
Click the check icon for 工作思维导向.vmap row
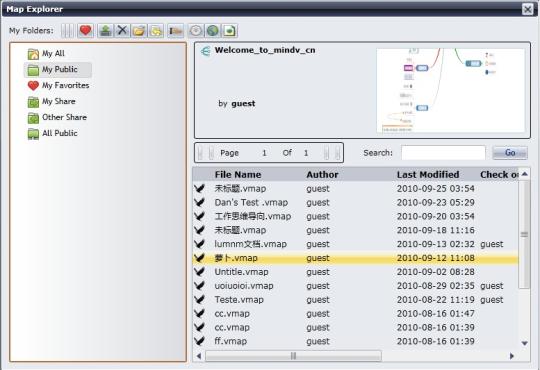(199, 216)
